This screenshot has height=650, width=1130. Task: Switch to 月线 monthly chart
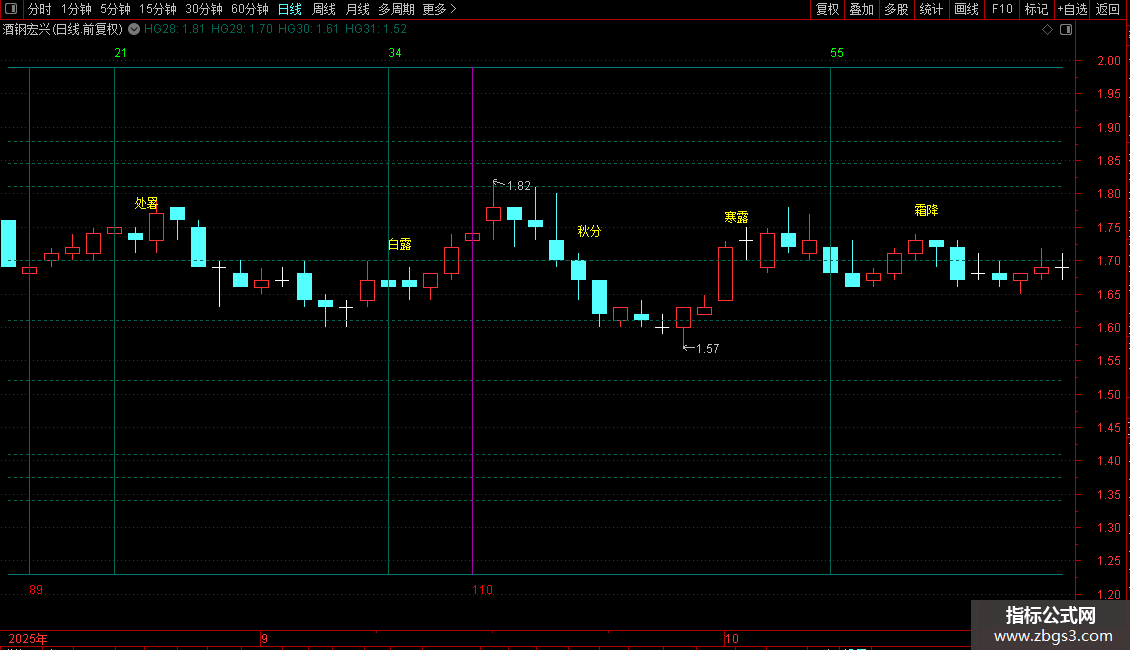[357, 9]
